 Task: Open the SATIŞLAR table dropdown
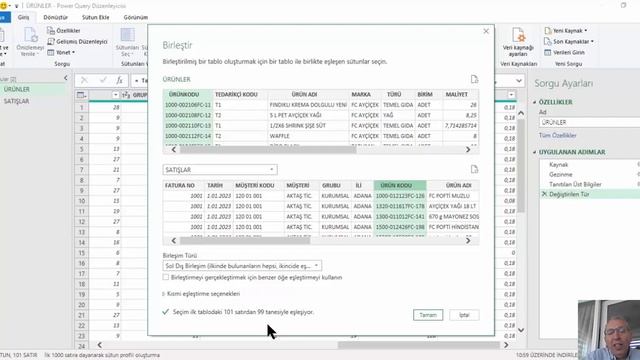point(220,170)
